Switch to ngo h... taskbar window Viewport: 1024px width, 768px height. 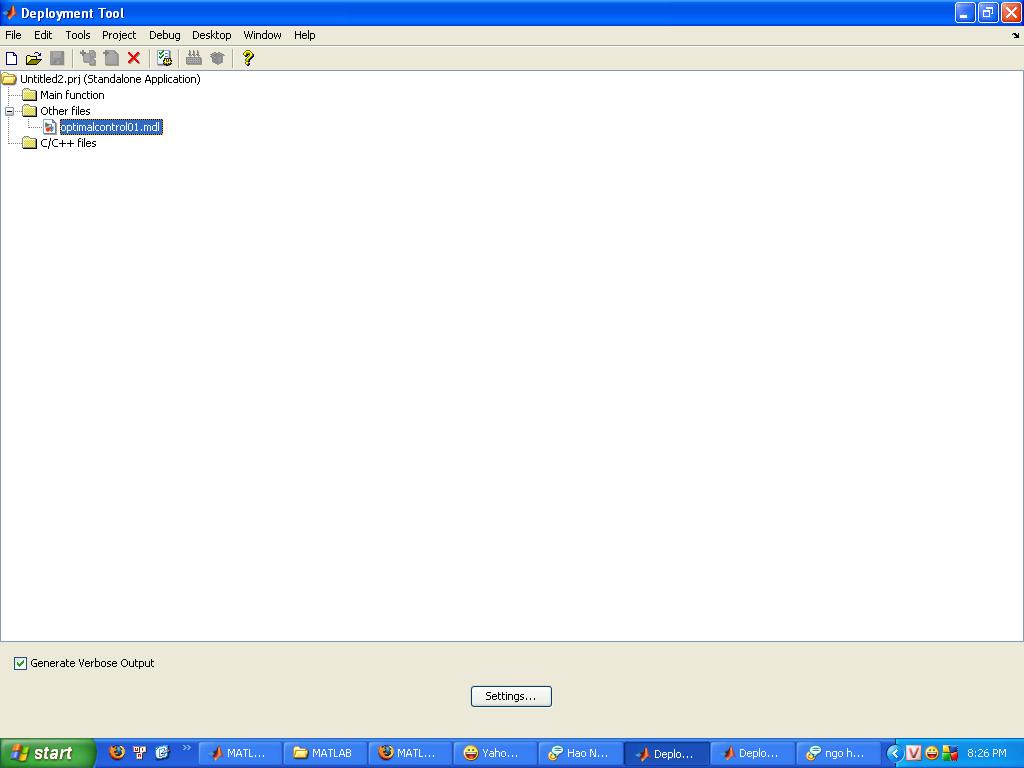[837, 753]
